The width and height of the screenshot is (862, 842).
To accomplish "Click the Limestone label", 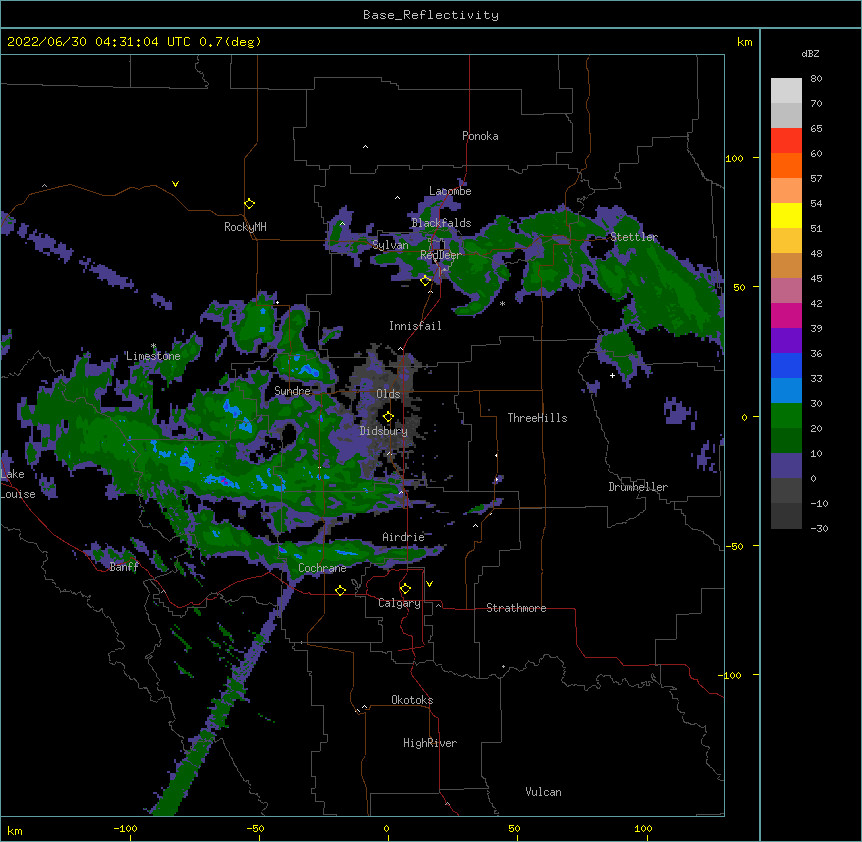I will tap(153, 356).
